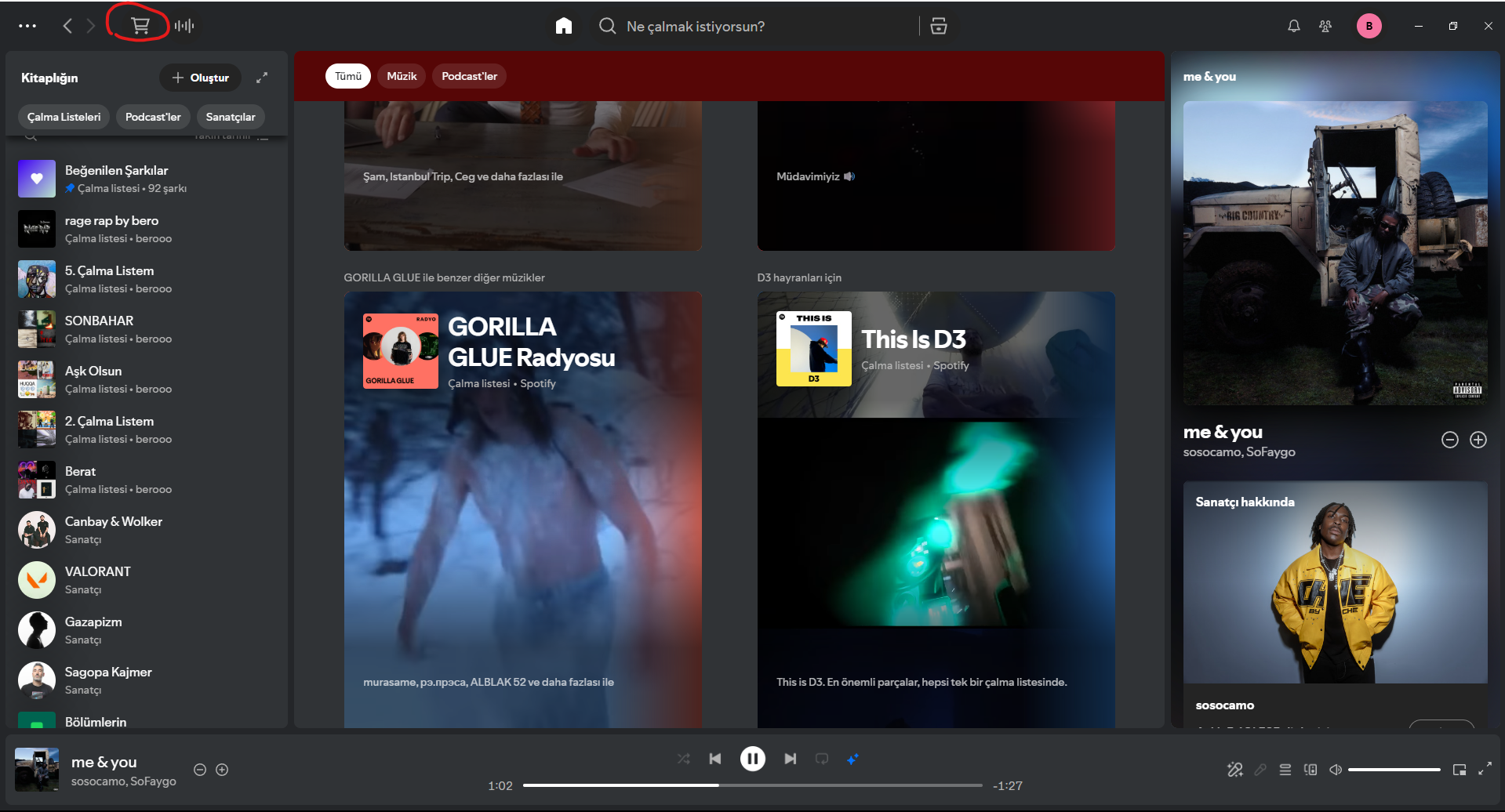Image resolution: width=1505 pixels, height=812 pixels.
Task: Open the SONBAHAR playlist
Action: pyautogui.click(x=147, y=329)
